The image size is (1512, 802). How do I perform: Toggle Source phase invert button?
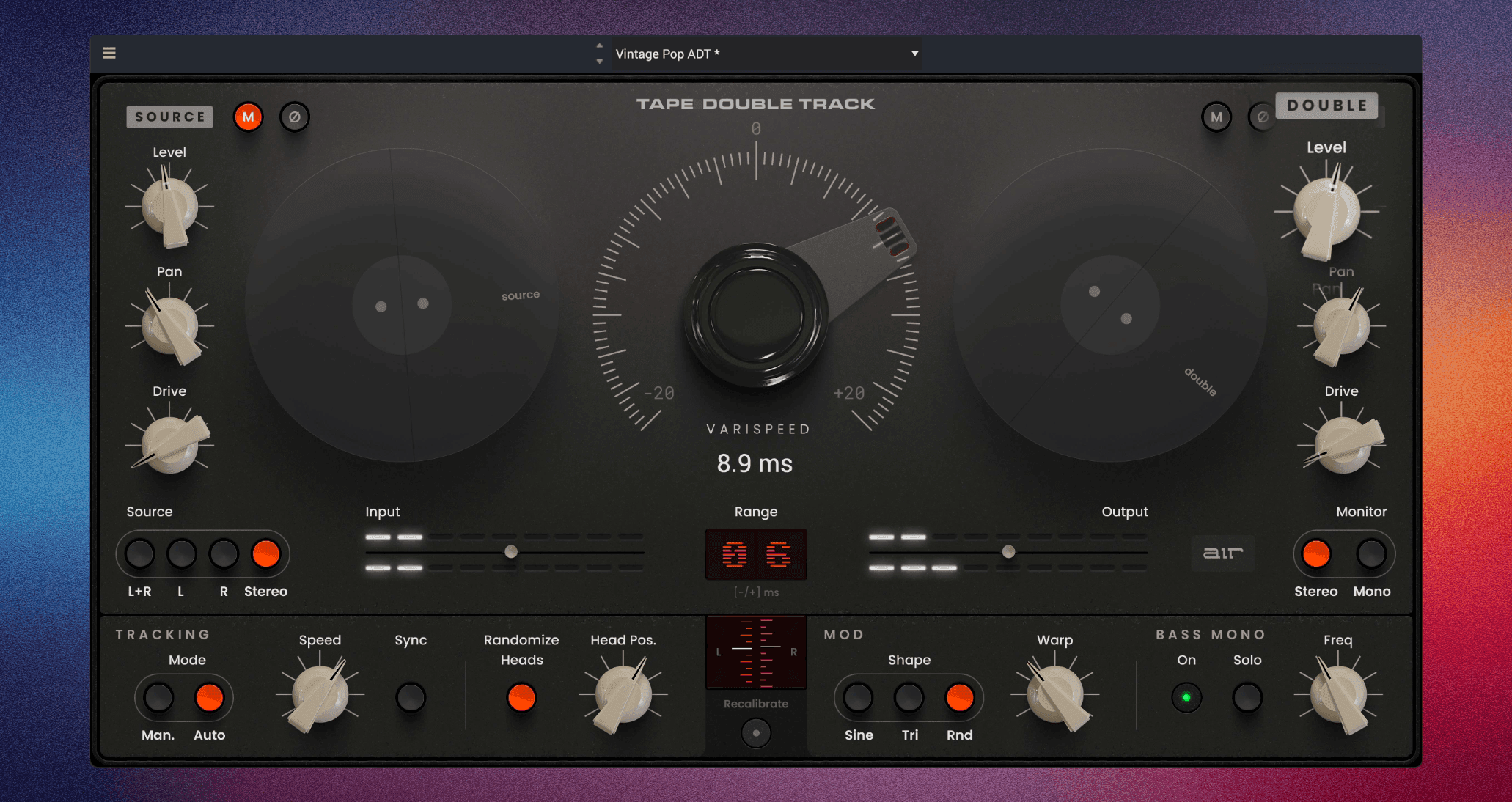coord(295,117)
